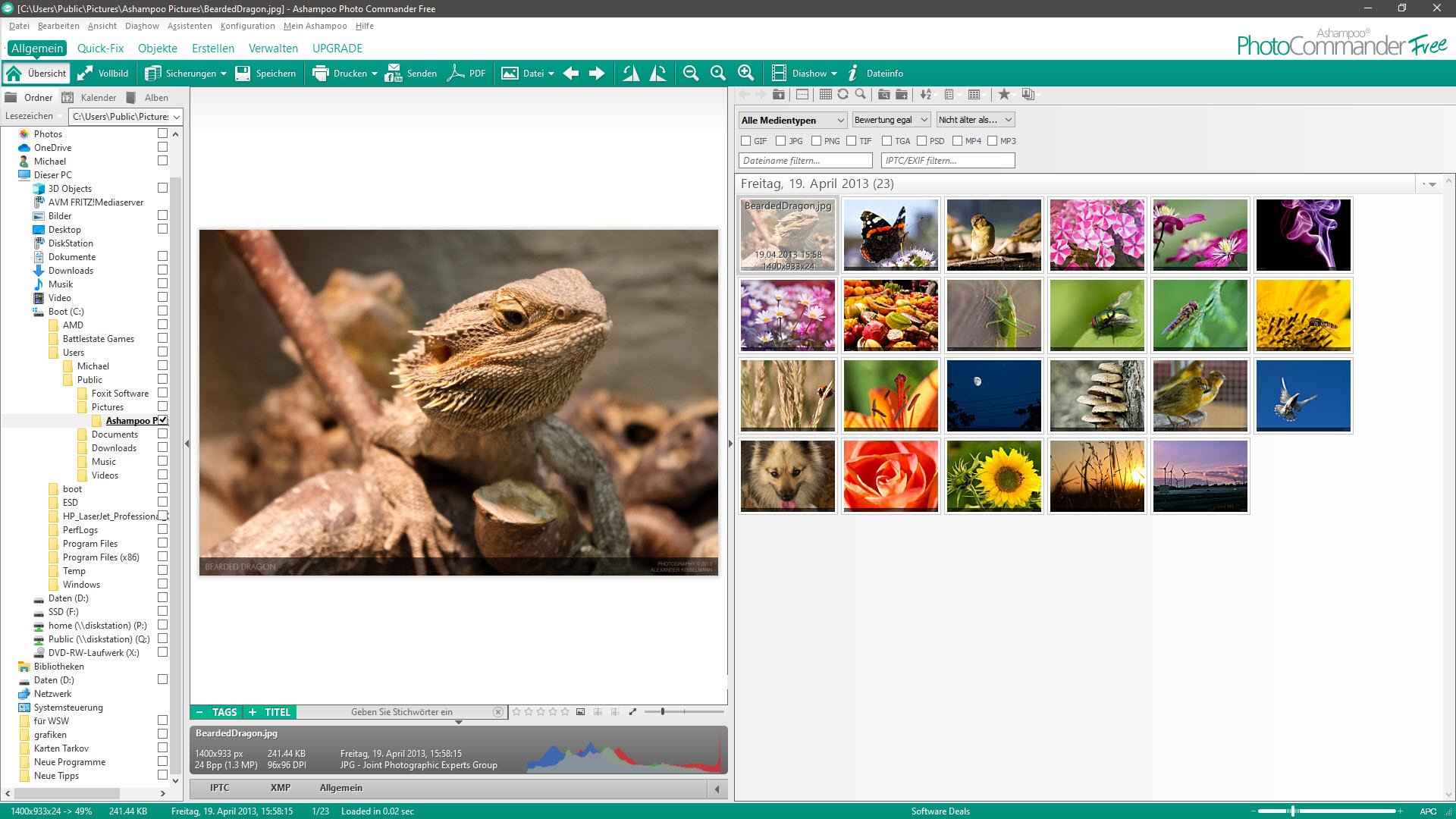Click the UPGRADE button
1456x819 pixels.
click(336, 48)
